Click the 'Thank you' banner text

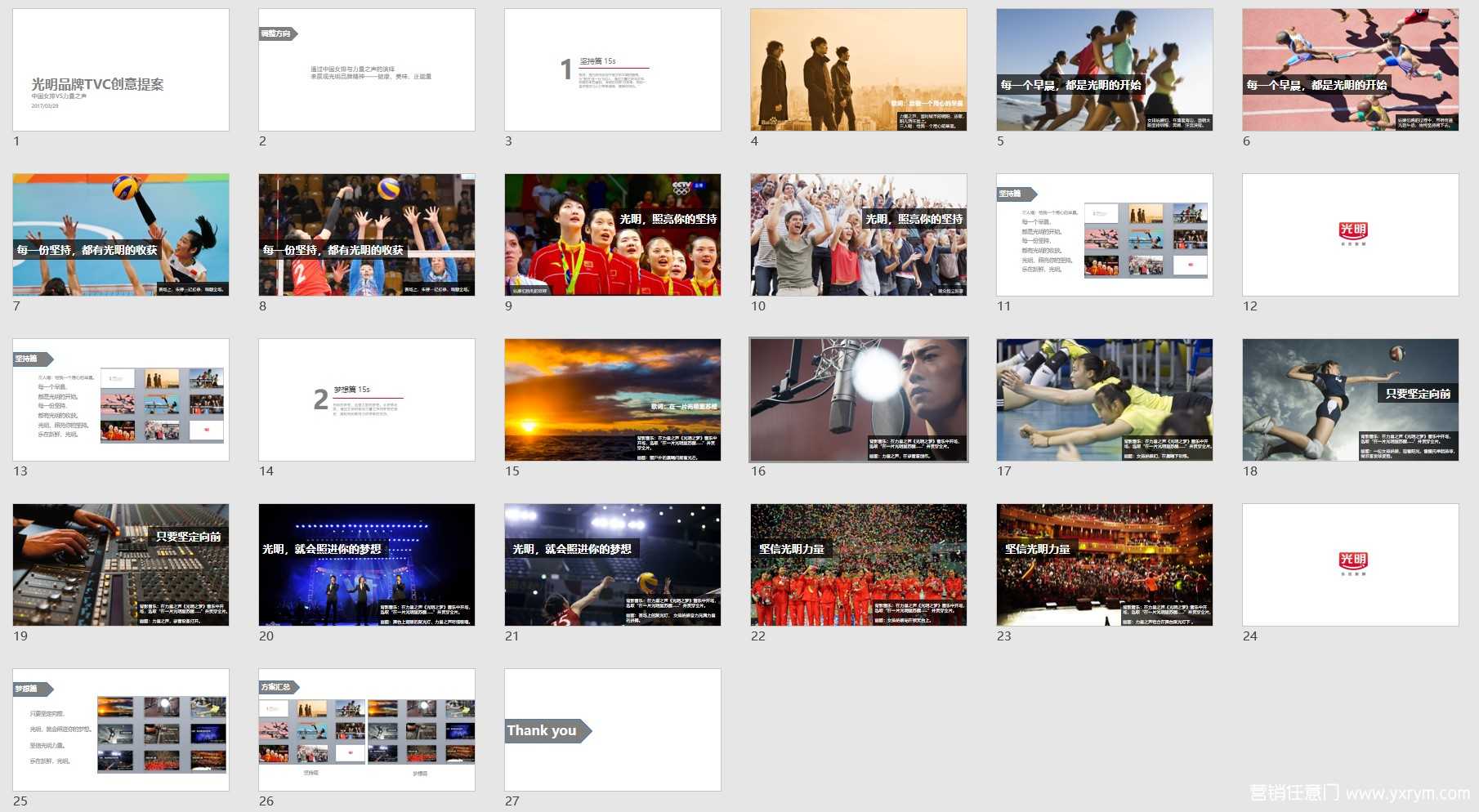tap(542, 730)
